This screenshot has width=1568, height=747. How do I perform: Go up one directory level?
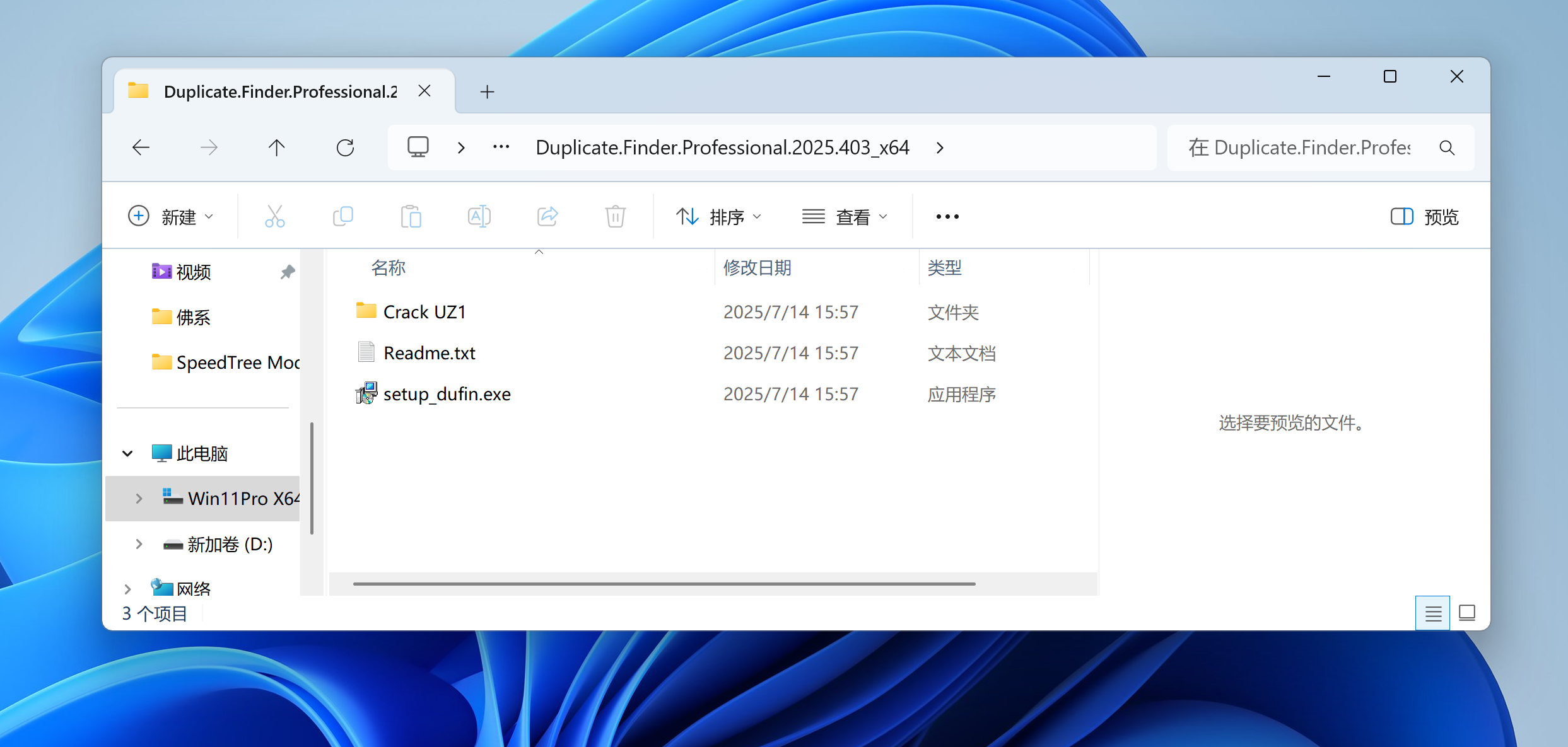(x=276, y=148)
